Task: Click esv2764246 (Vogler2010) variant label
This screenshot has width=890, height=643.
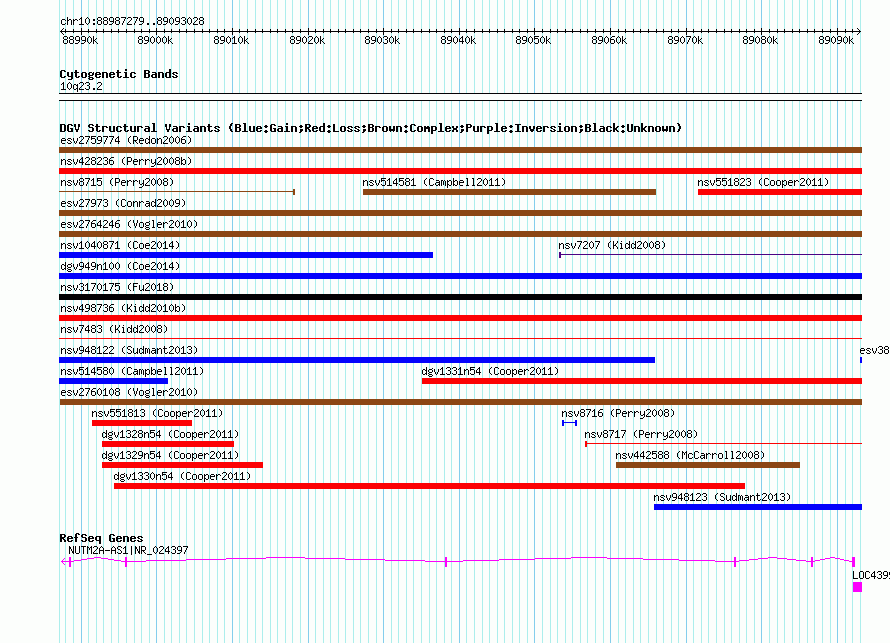Action: 129,224
